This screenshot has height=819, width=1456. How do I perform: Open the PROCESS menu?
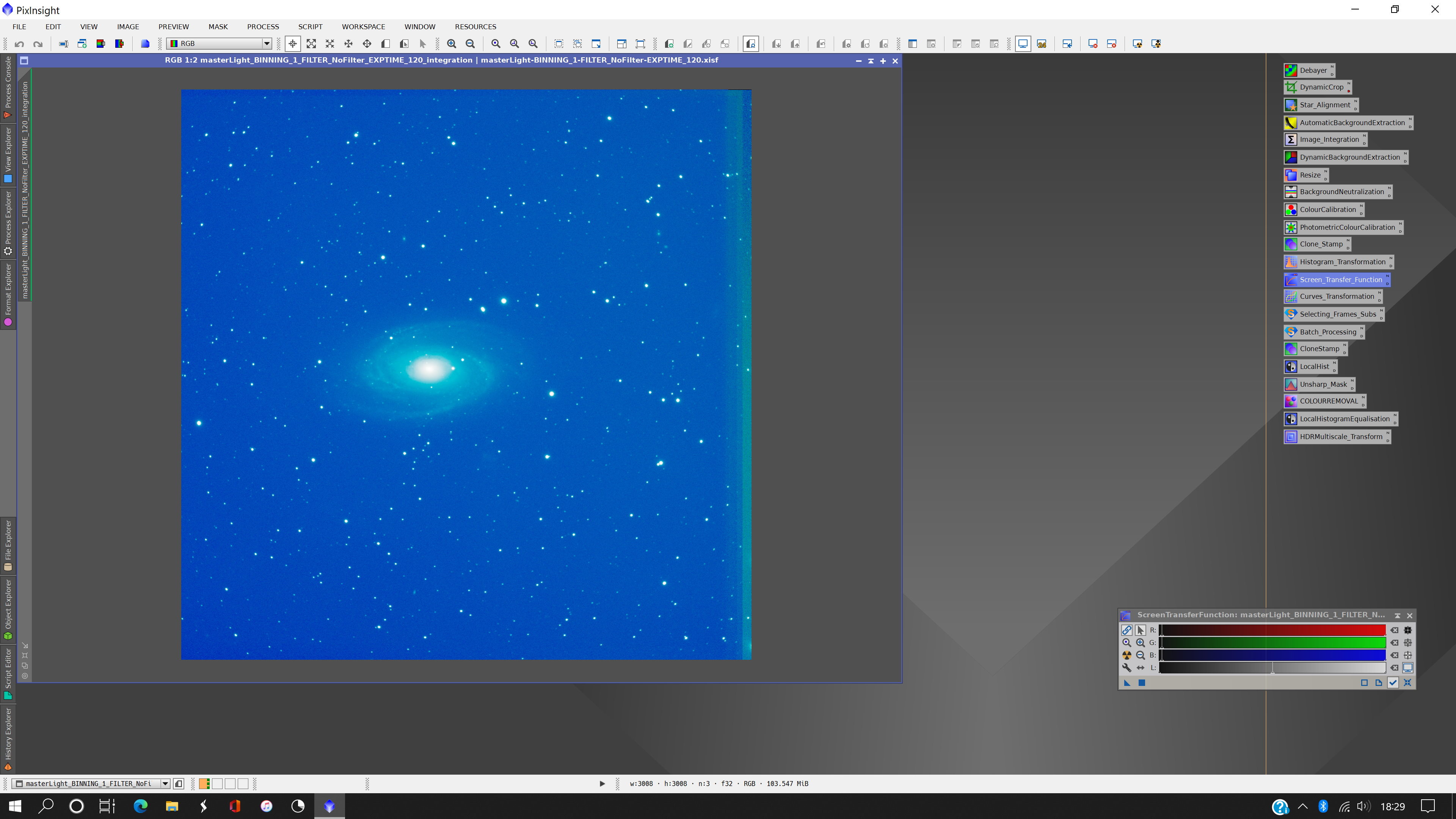(263, 27)
